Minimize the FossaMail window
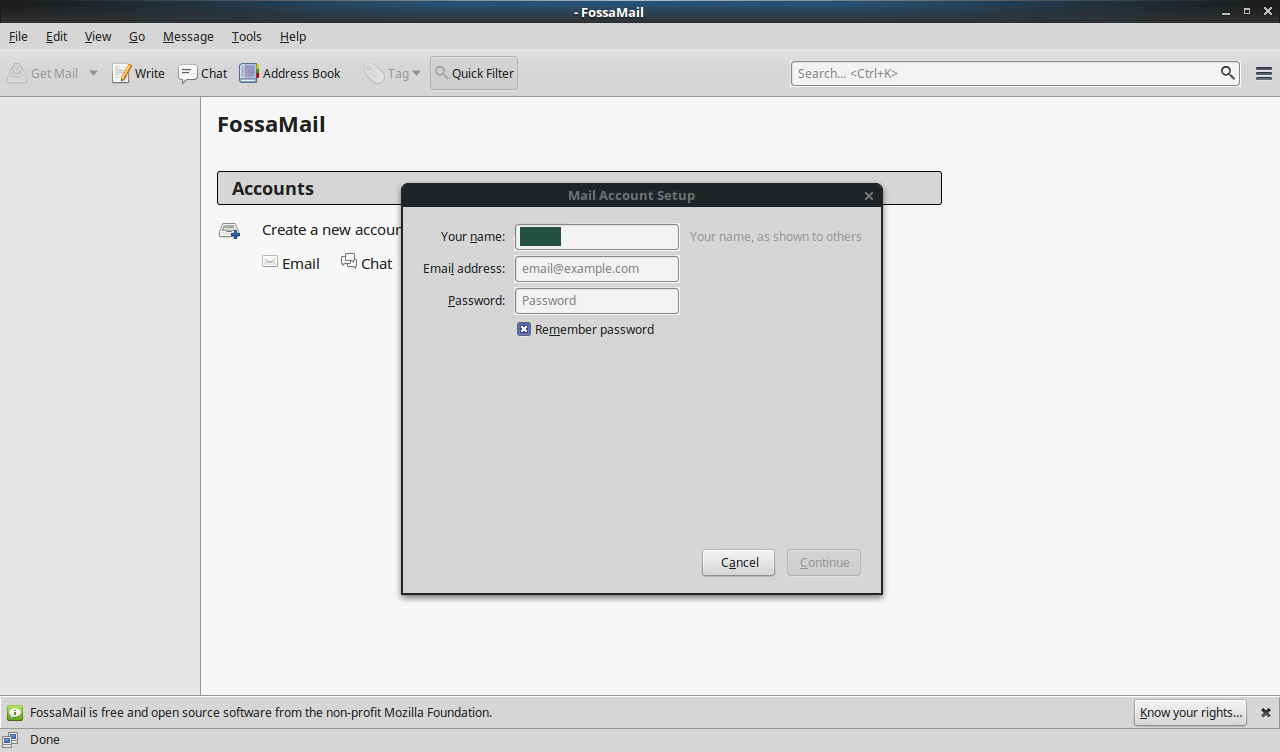Image resolution: width=1280 pixels, height=752 pixels. (x=1227, y=11)
